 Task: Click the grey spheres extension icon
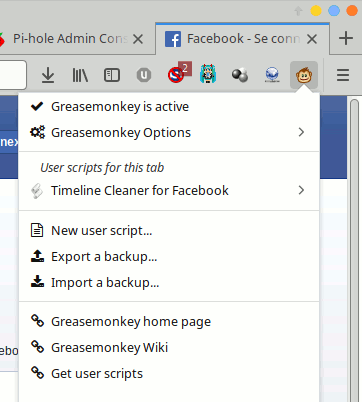(240, 75)
